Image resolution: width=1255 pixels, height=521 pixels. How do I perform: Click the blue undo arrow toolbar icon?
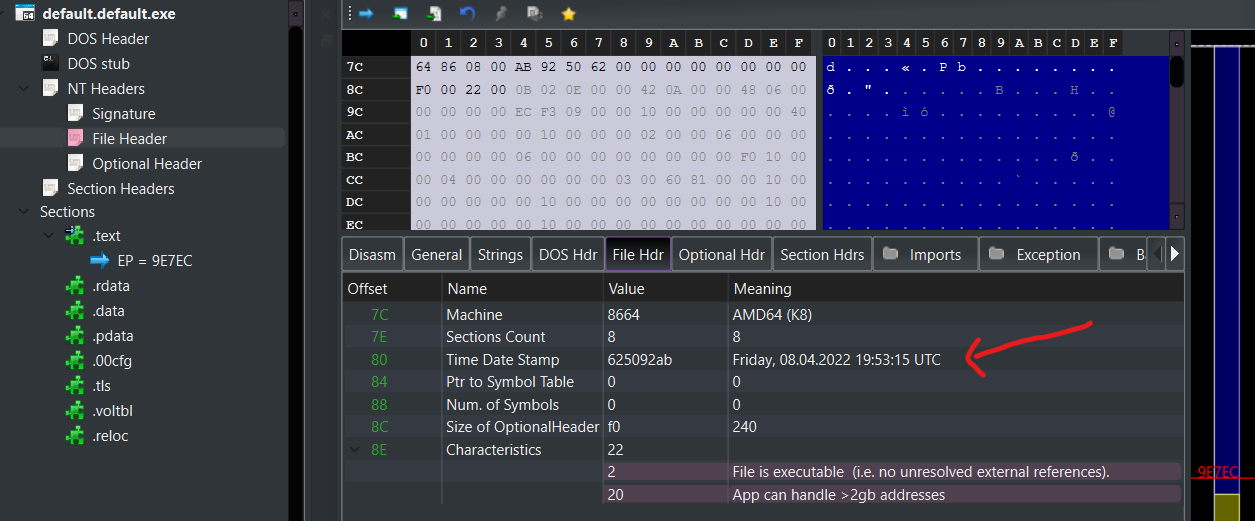(467, 14)
